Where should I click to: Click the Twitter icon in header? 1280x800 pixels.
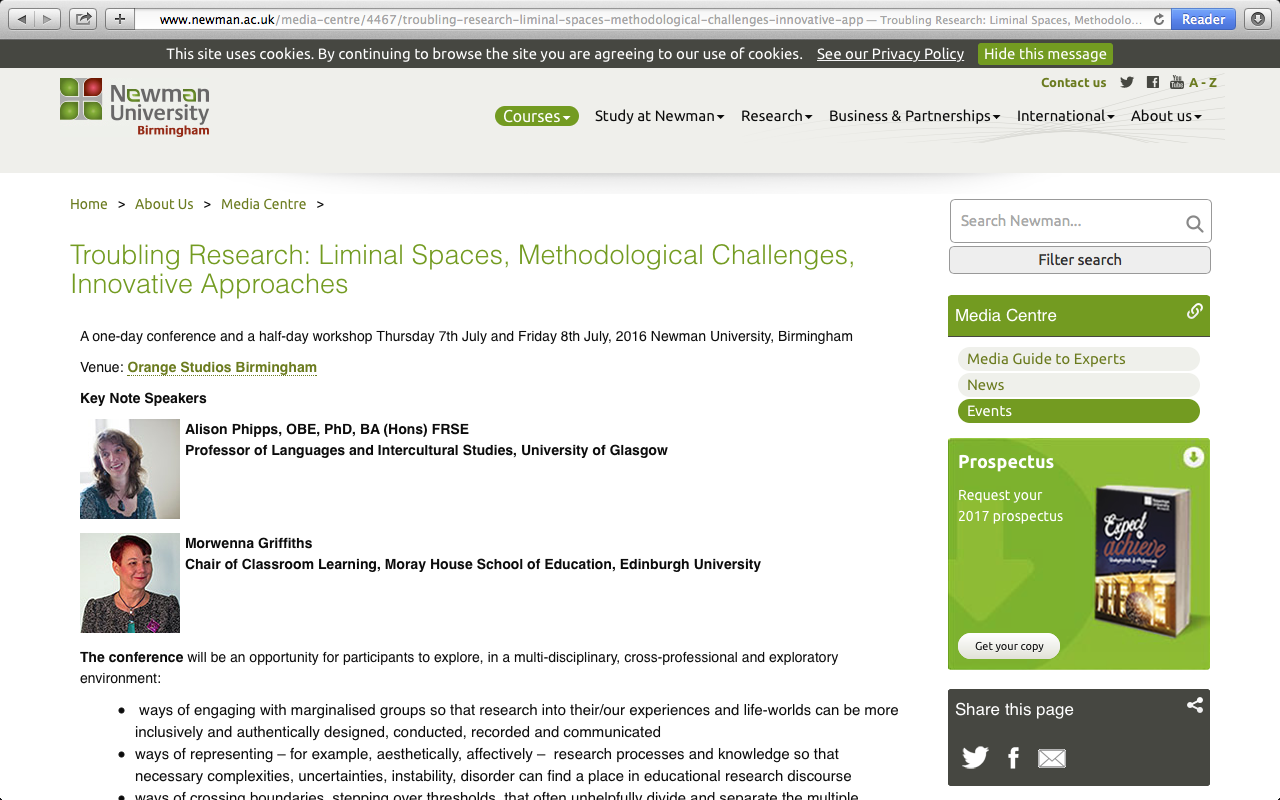[1127, 83]
